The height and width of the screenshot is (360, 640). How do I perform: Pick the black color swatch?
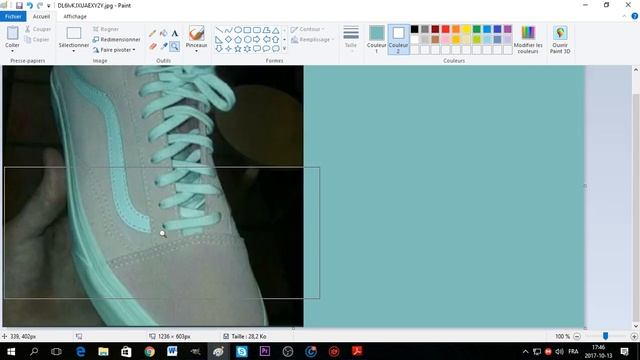coord(415,29)
